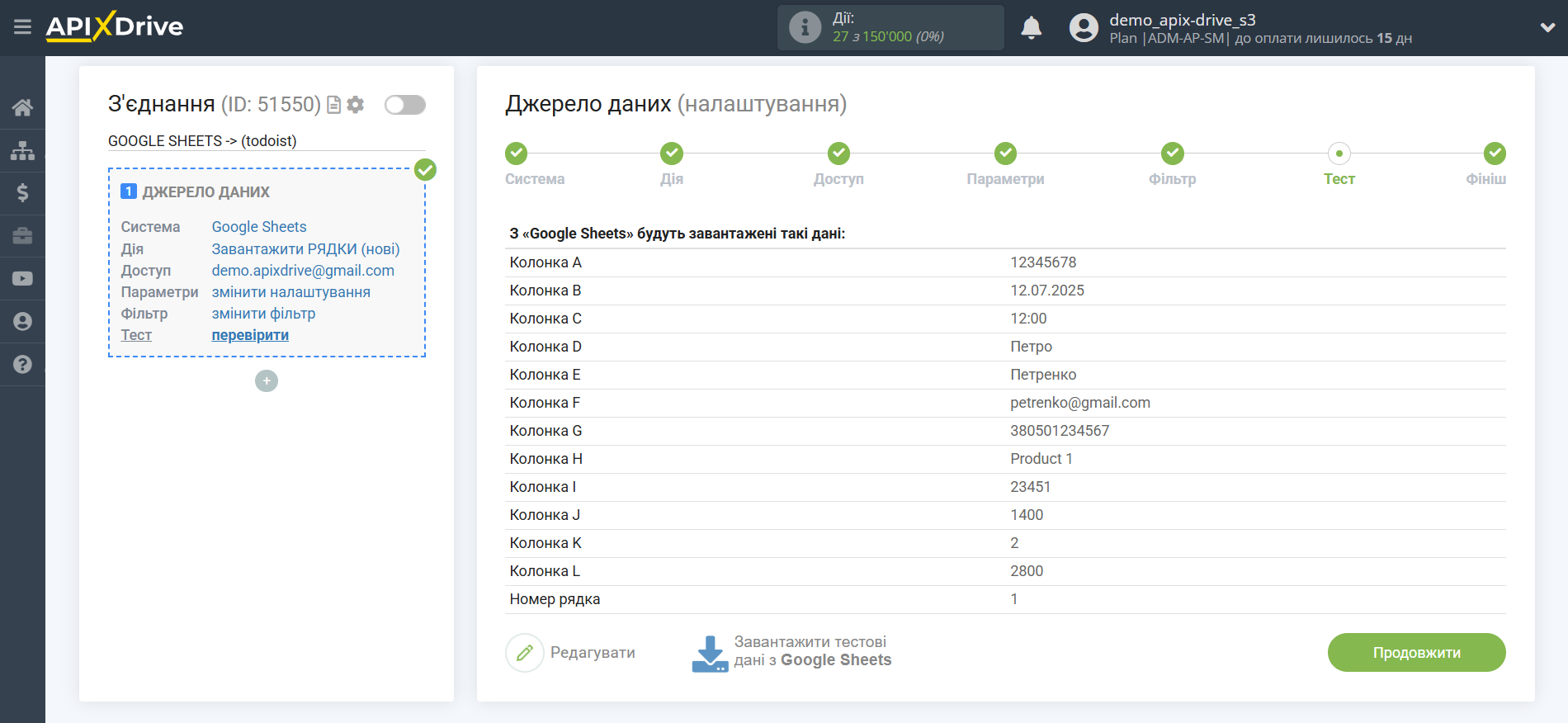This screenshot has width=1568, height=723.
Task: Click змінити налаштування link
Action: point(291,292)
